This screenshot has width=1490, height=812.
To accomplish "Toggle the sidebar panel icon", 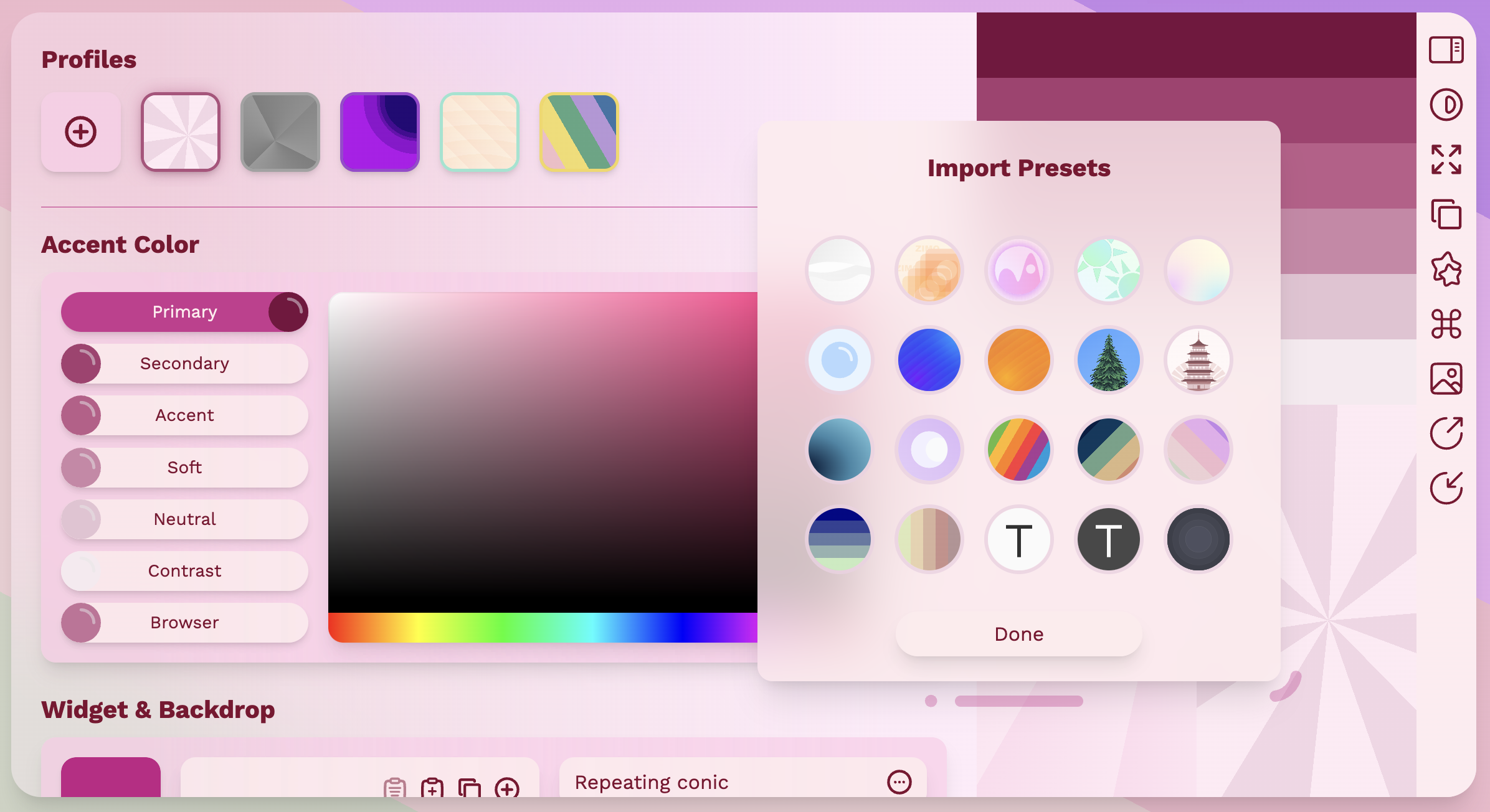I will [x=1446, y=50].
